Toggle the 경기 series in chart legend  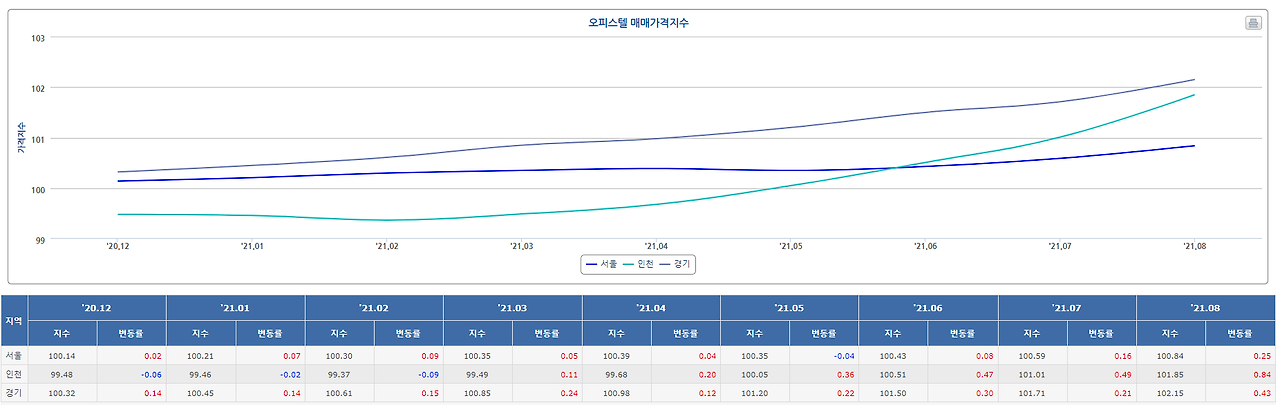(675, 264)
